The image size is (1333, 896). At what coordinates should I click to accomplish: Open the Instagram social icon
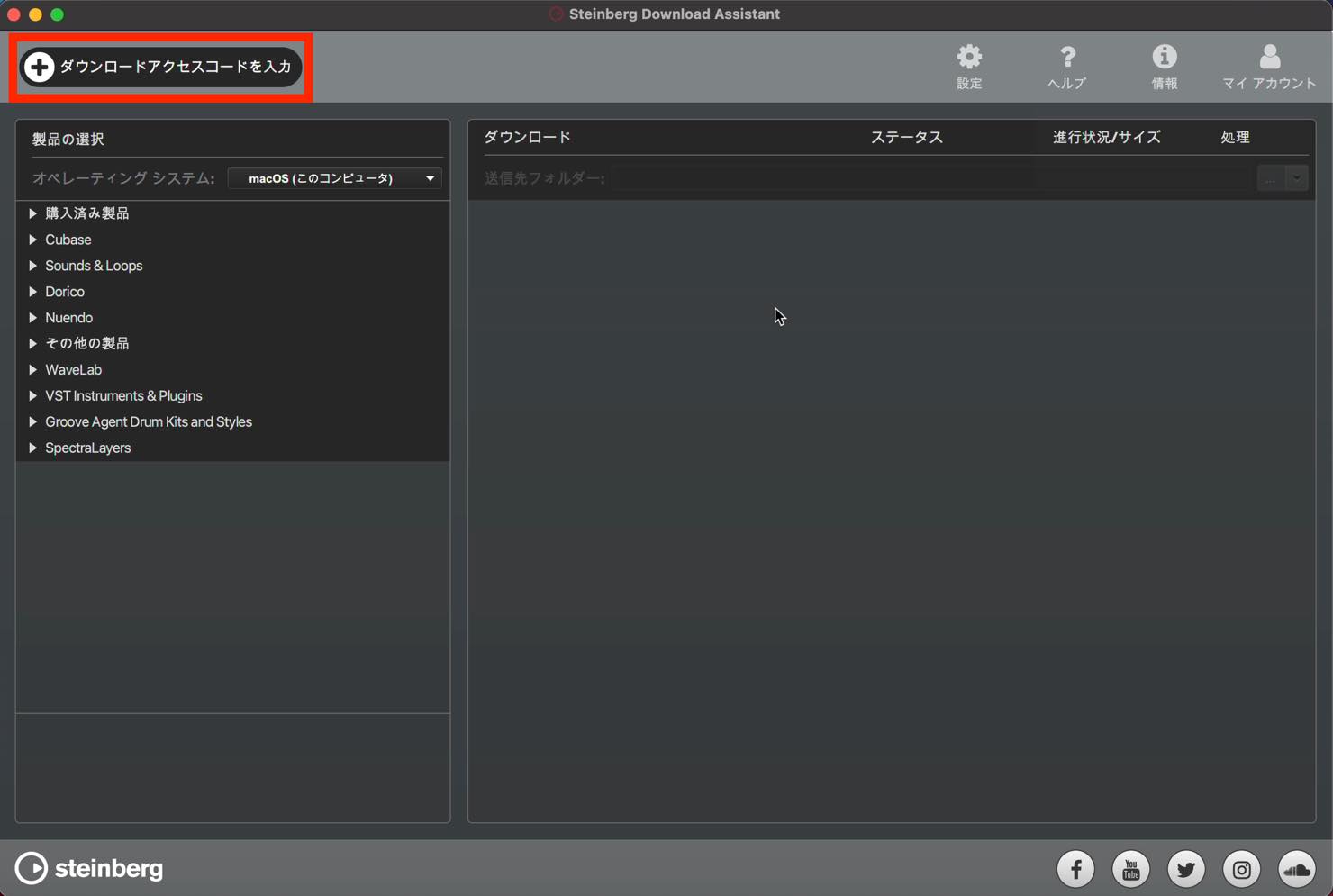click(1242, 869)
